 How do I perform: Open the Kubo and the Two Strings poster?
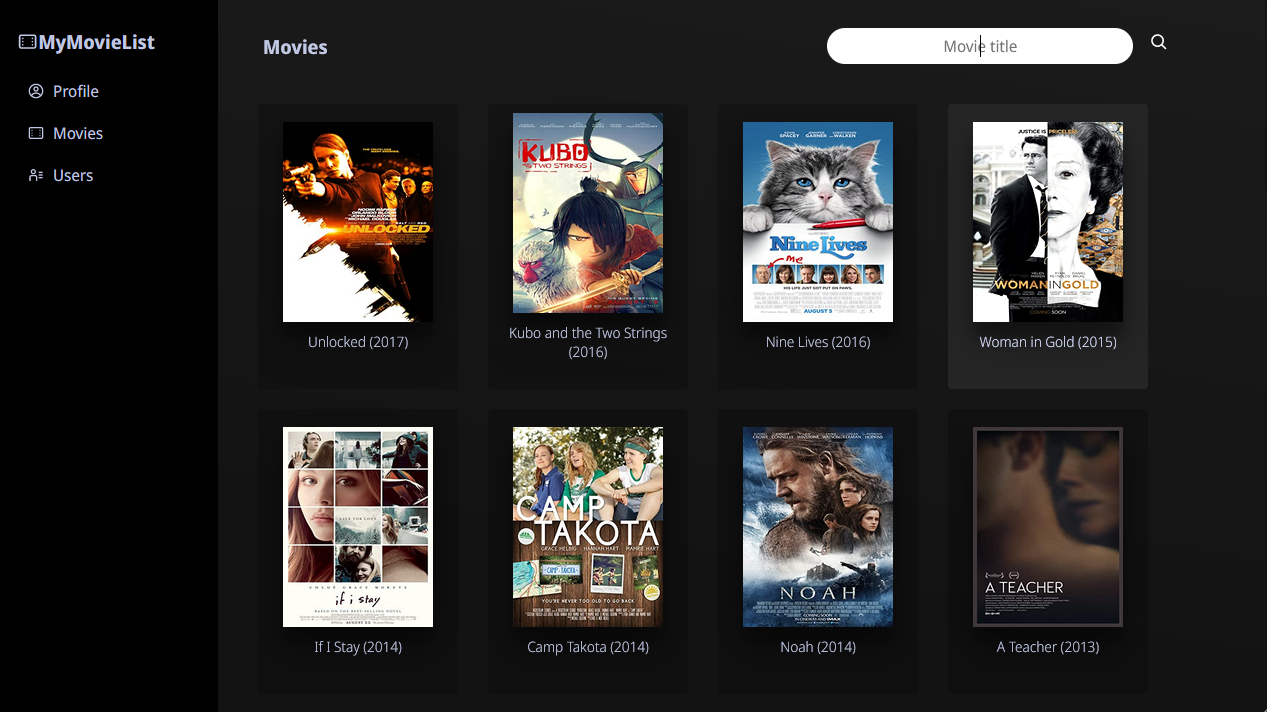pos(588,213)
